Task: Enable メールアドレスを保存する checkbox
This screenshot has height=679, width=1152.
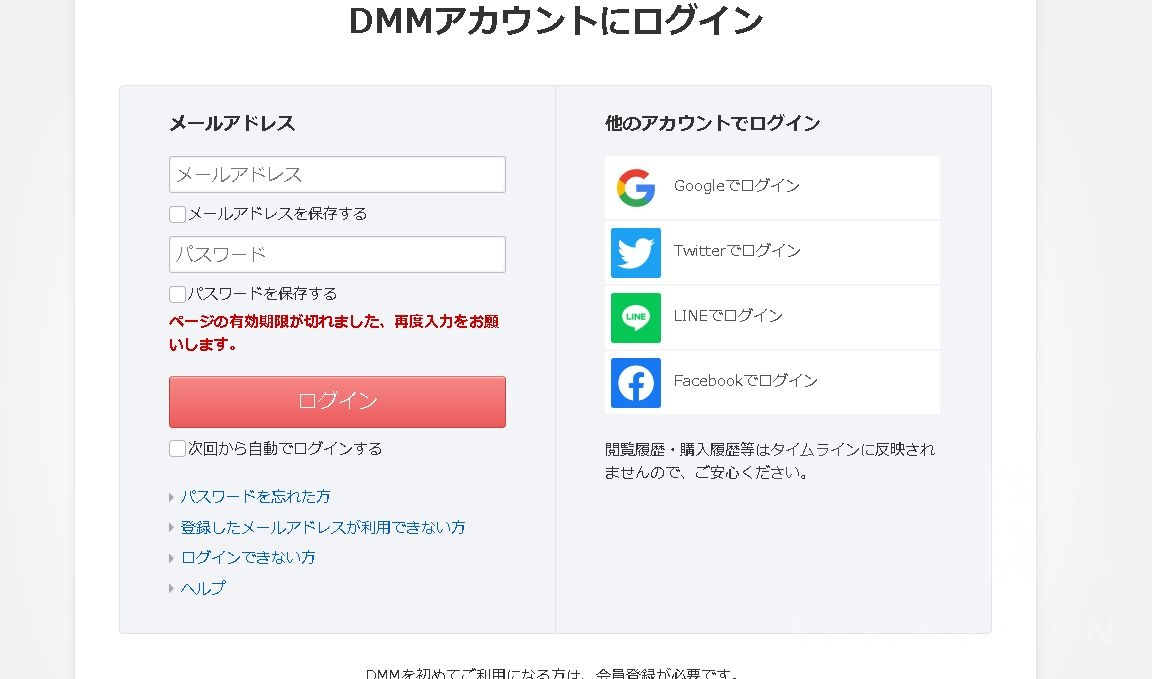Action: (177, 214)
